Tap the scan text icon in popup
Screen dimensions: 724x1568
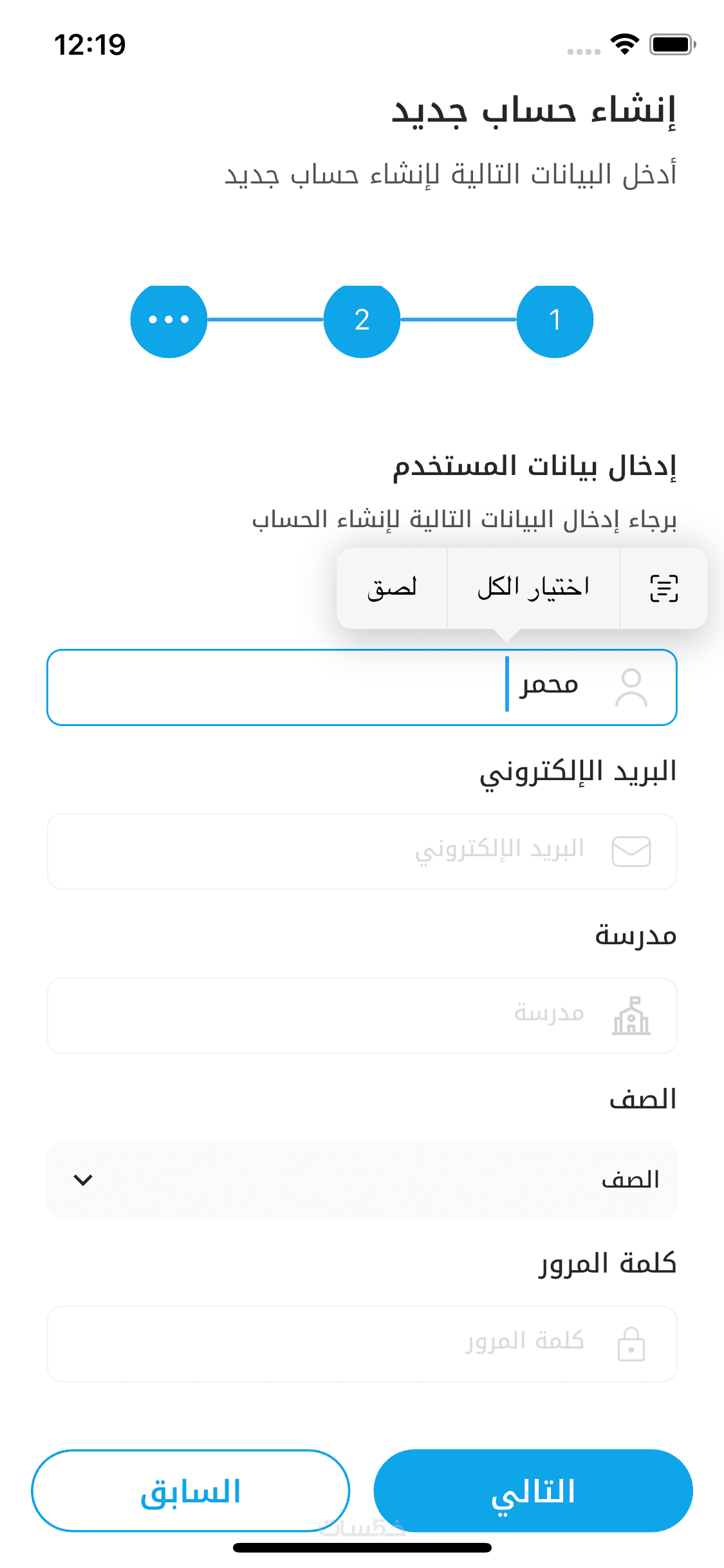point(664,588)
